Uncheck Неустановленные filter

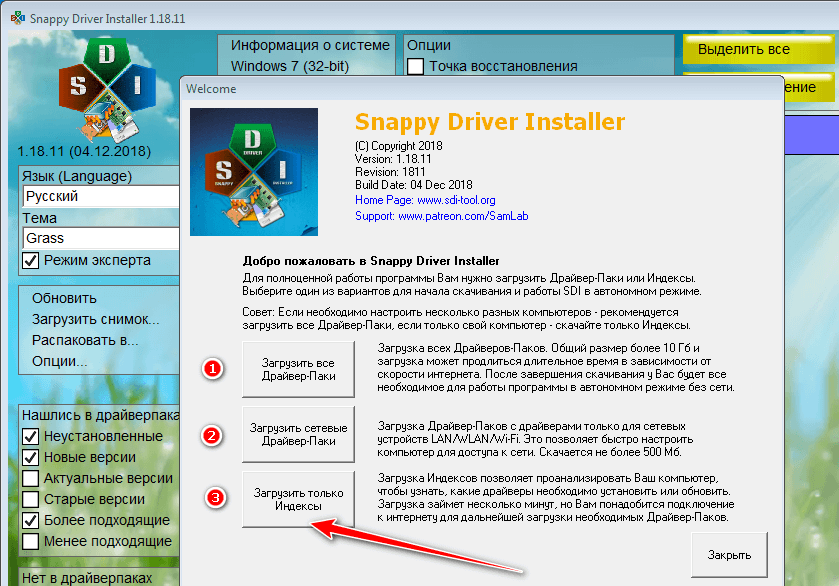[30, 437]
